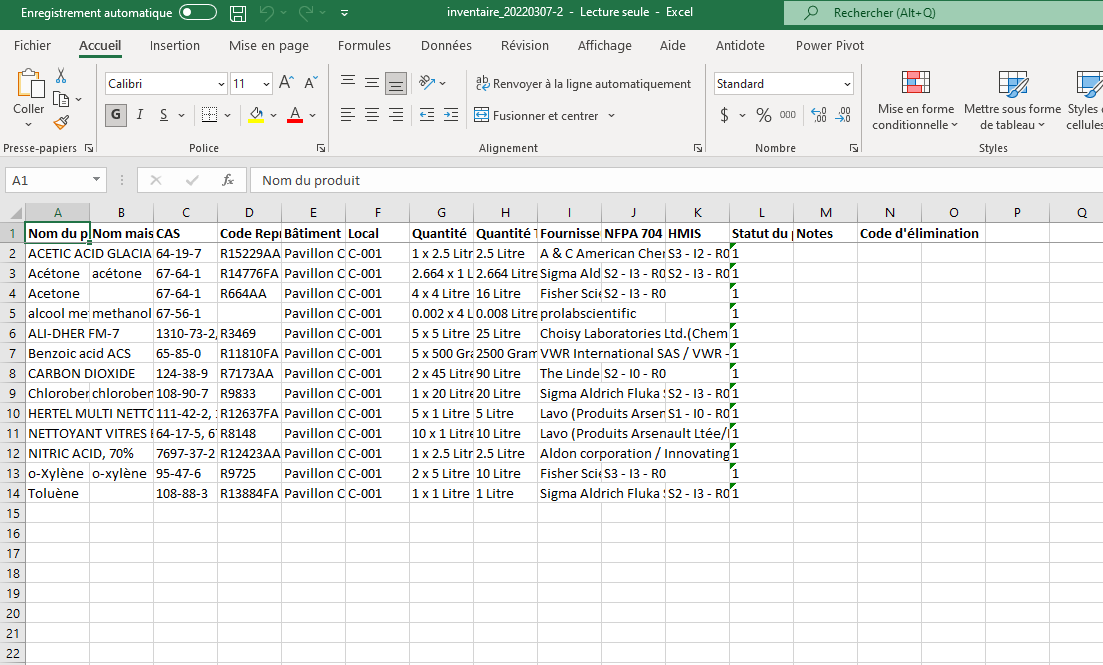
Task: Cut selection with the scissors icon
Action: (61, 75)
